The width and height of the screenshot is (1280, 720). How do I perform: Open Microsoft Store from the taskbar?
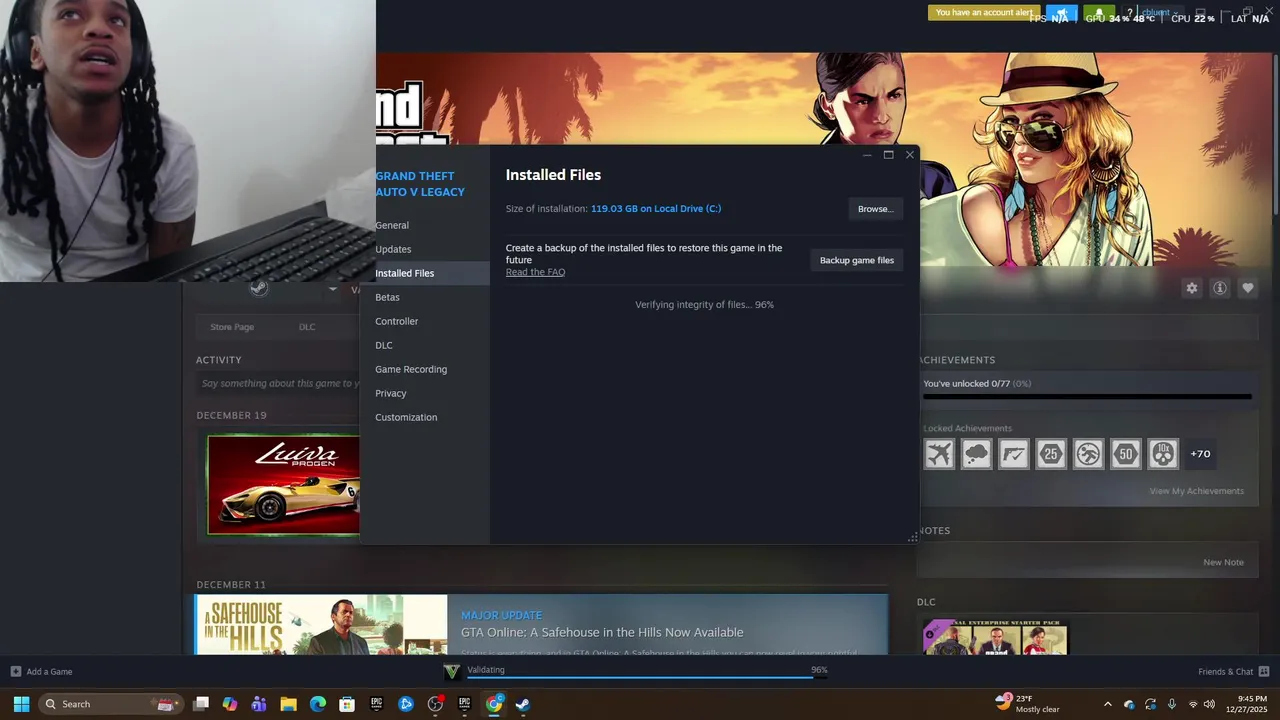[346, 704]
